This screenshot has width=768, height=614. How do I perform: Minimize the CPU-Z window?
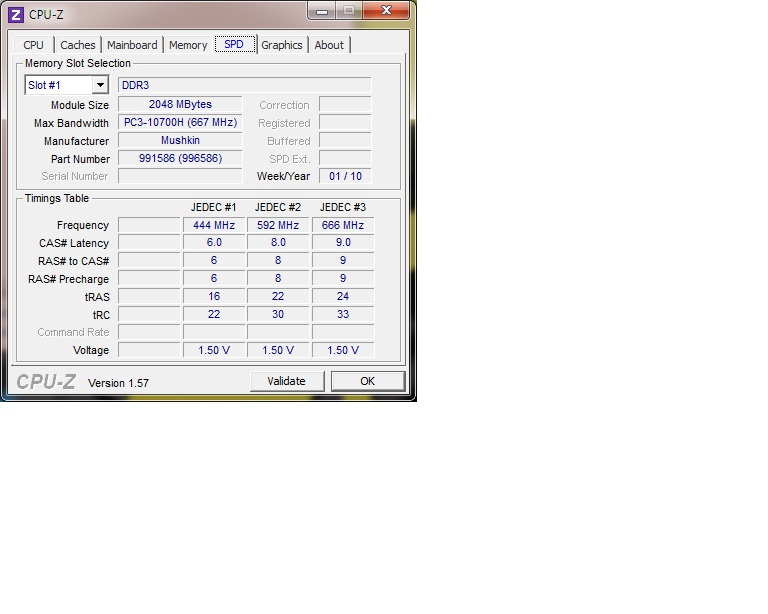[321, 11]
